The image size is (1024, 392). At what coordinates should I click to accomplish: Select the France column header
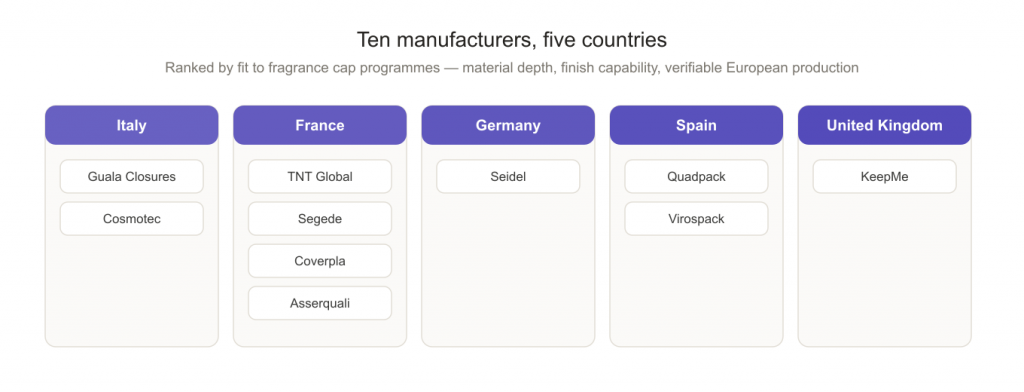pyautogui.click(x=320, y=125)
